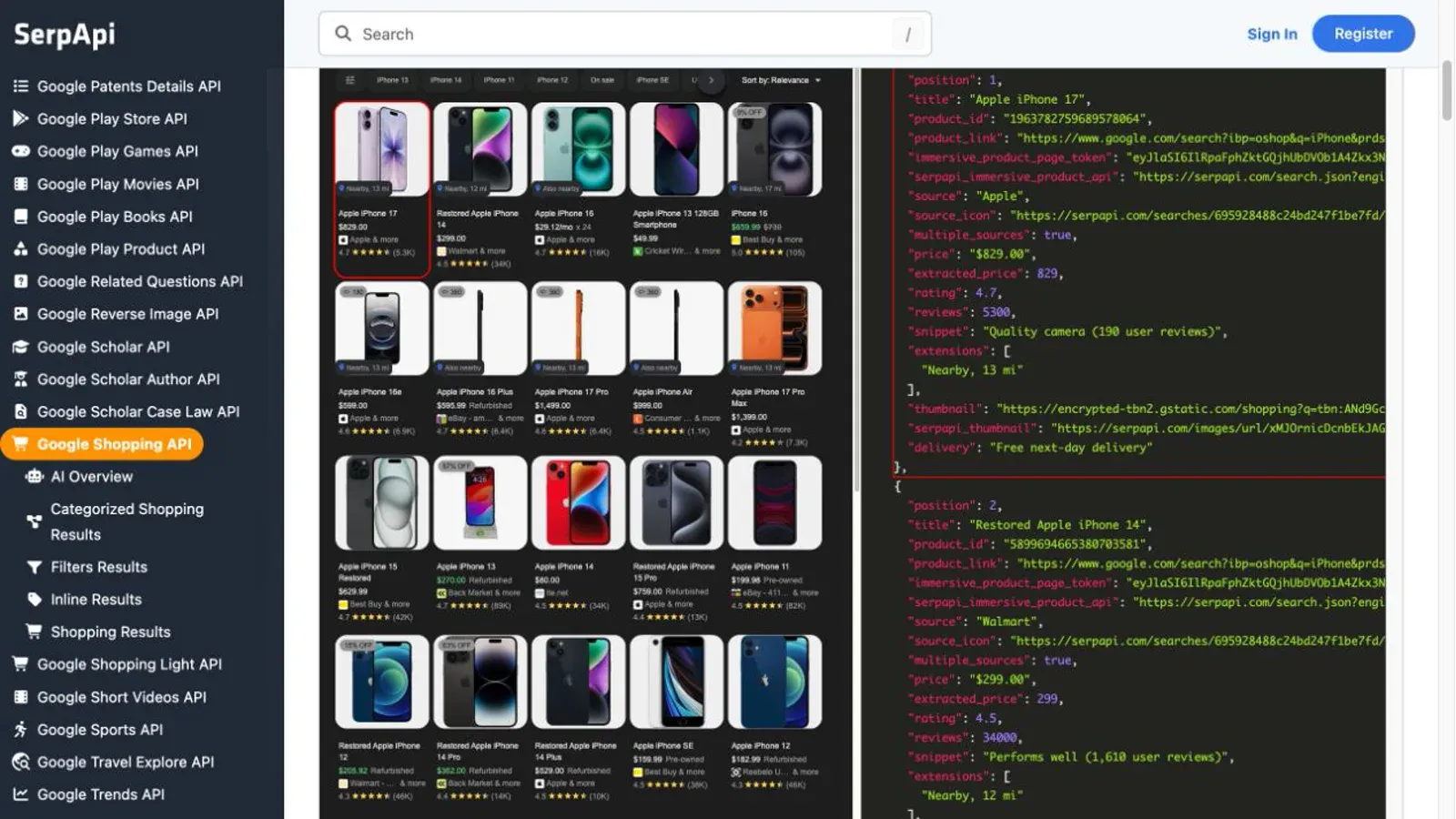Click the product_link URL in first JSON result

[1201, 138]
